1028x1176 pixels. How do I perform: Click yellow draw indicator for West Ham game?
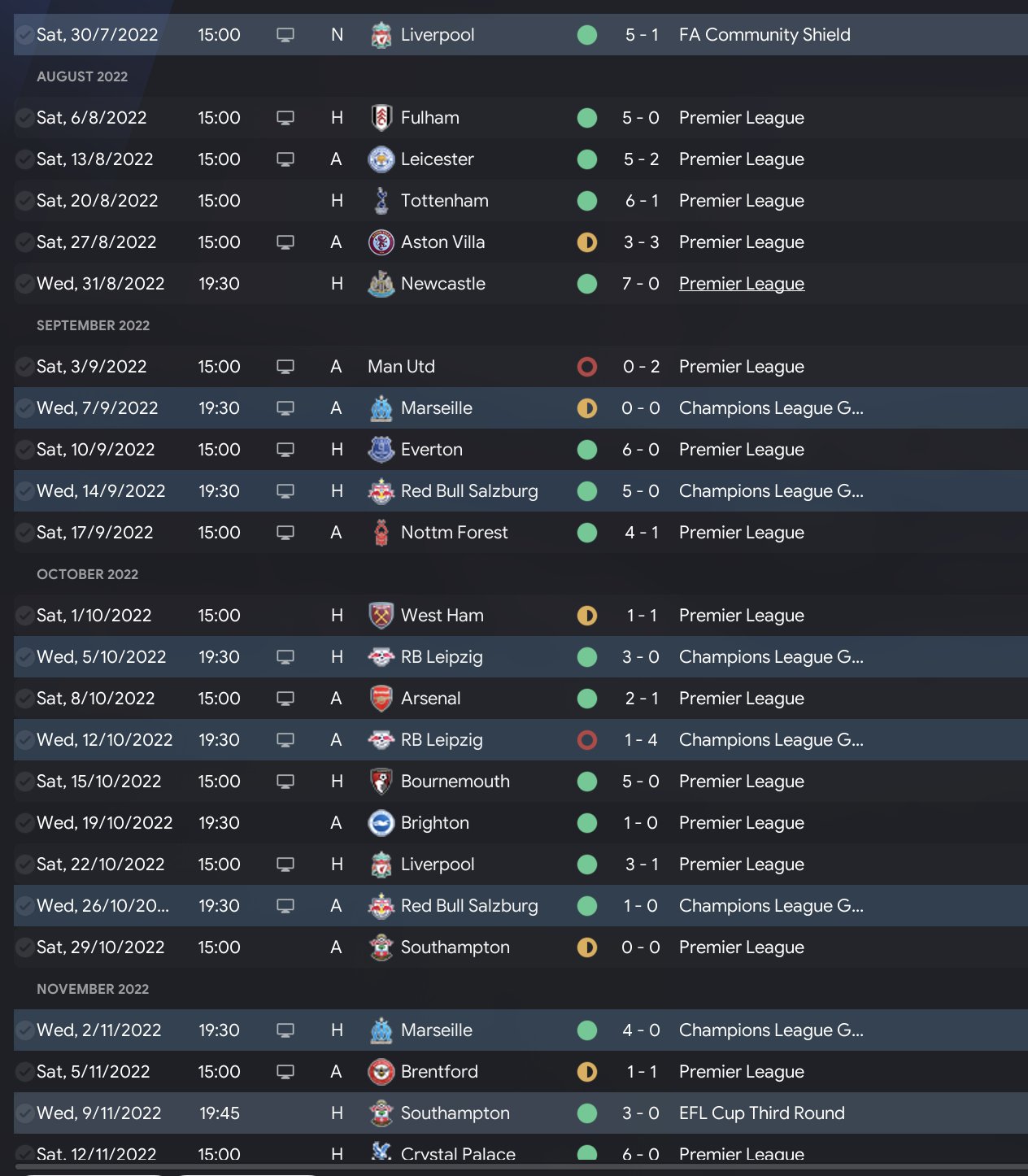tap(586, 616)
